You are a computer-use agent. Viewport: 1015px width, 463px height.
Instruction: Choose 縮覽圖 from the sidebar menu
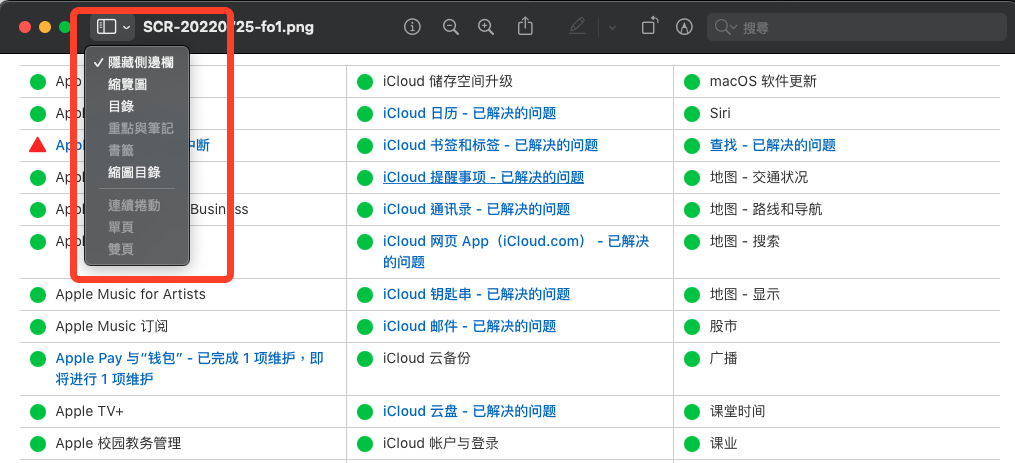[127, 84]
